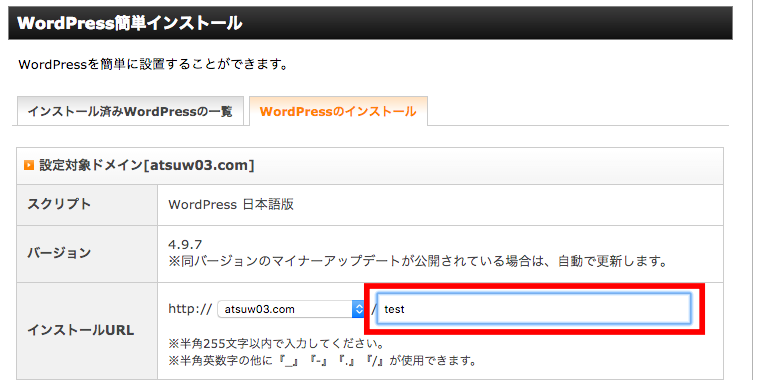Click the install path field containing test
759x380 pixels.
(x=533, y=309)
